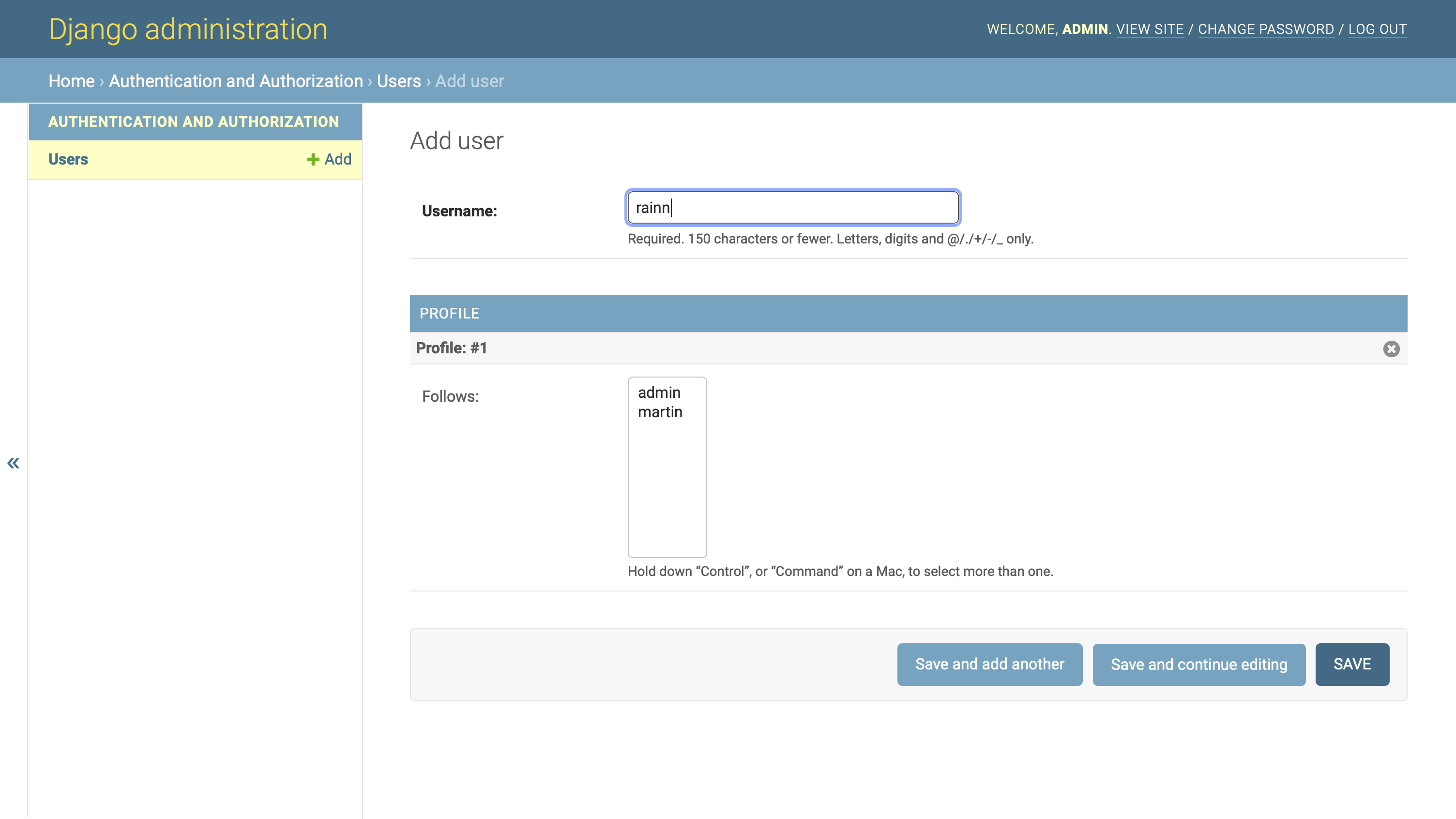The image size is (1456, 819).
Task: Click the Add user plus icon in sidebar
Action: [314, 159]
